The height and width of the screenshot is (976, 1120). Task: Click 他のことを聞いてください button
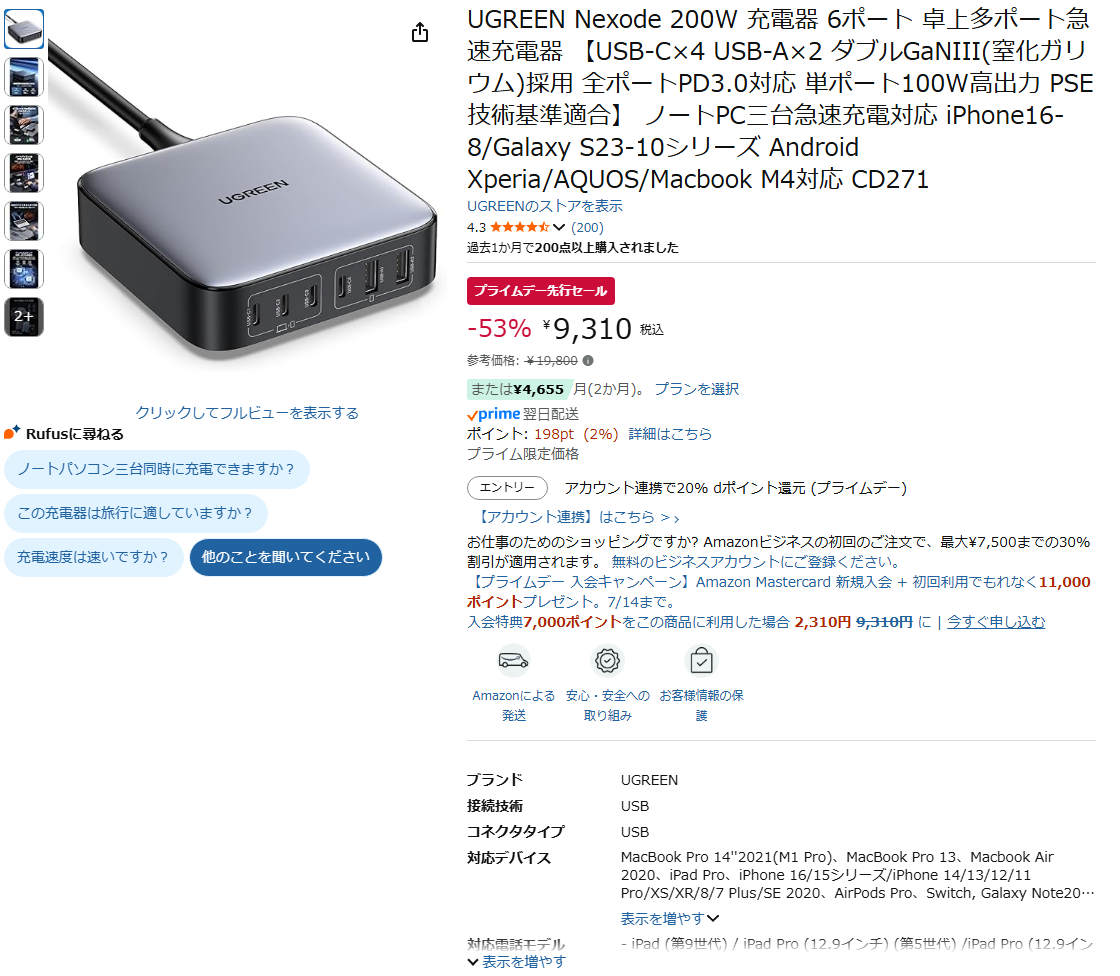click(286, 557)
